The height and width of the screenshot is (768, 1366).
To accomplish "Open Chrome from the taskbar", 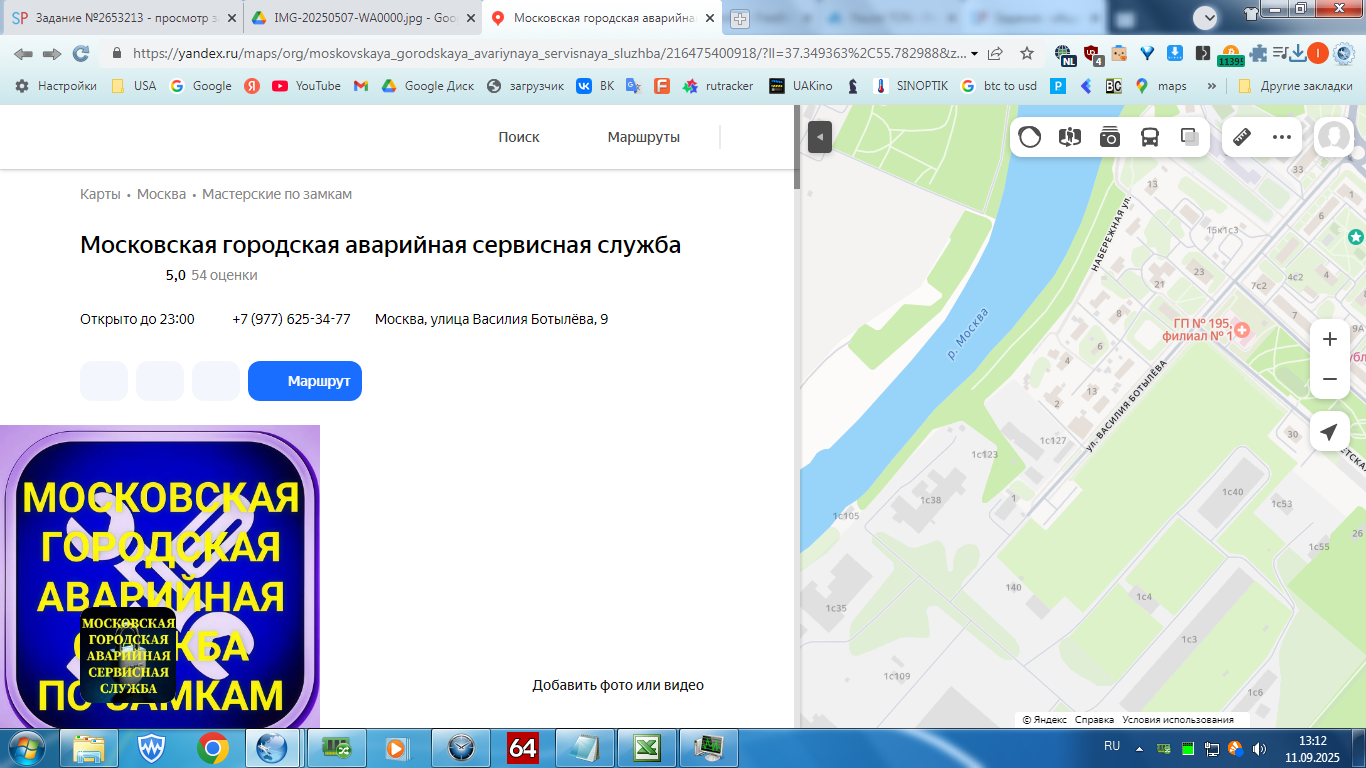I will pyautogui.click(x=212, y=748).
